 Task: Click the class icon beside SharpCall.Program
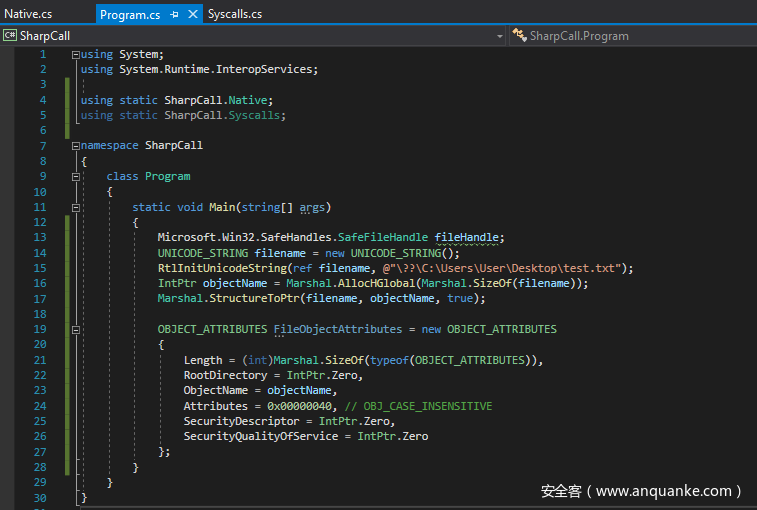click(519, 36)
